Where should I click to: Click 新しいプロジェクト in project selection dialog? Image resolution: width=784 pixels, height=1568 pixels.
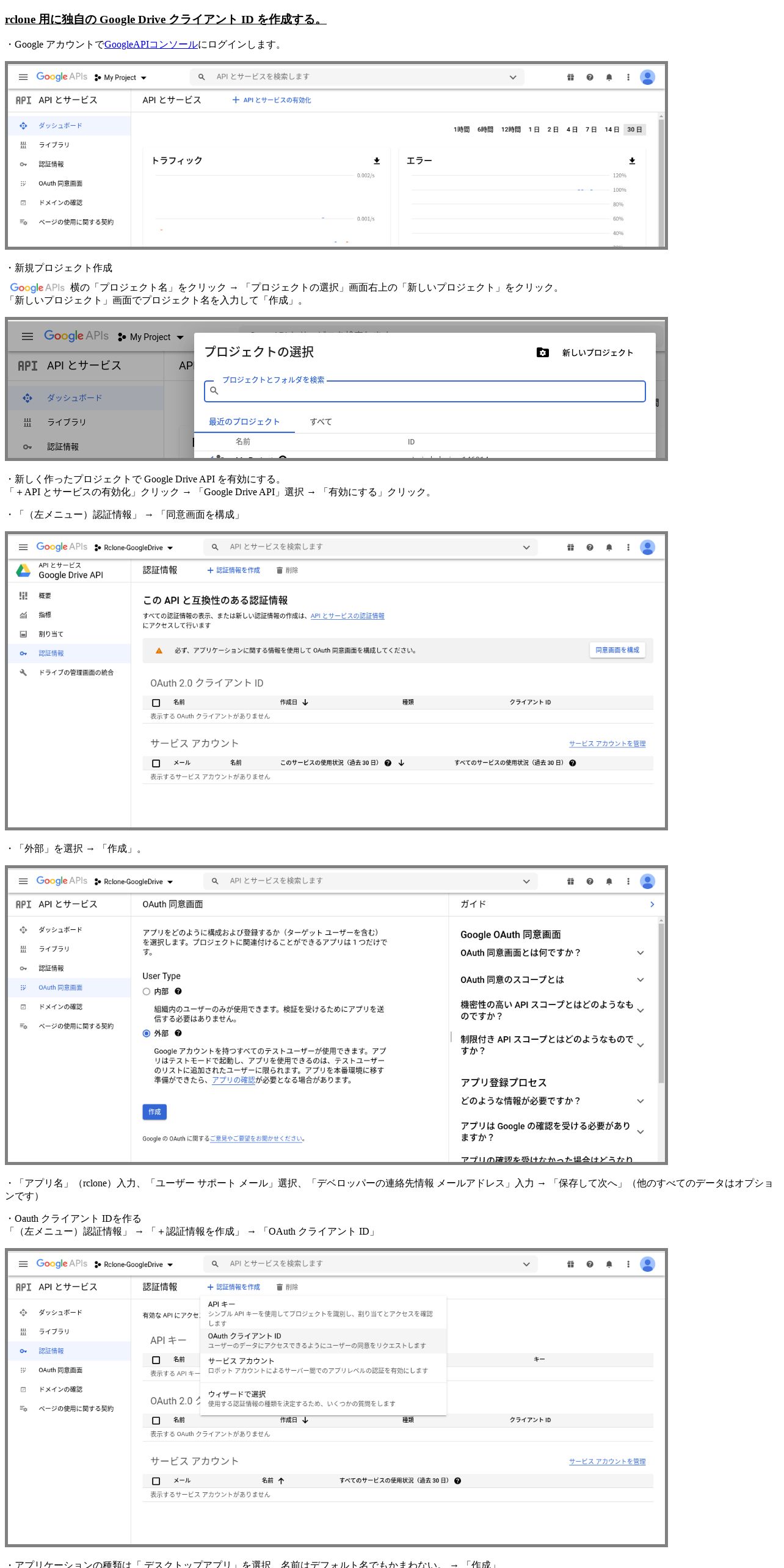tap(597, 353)
